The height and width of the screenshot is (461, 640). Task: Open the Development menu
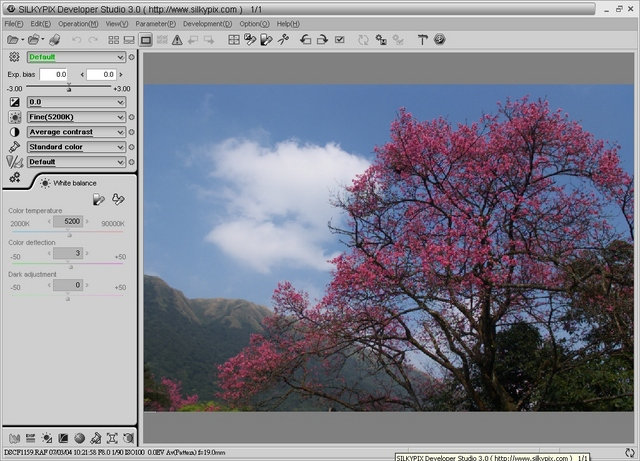tap(207, 24)
